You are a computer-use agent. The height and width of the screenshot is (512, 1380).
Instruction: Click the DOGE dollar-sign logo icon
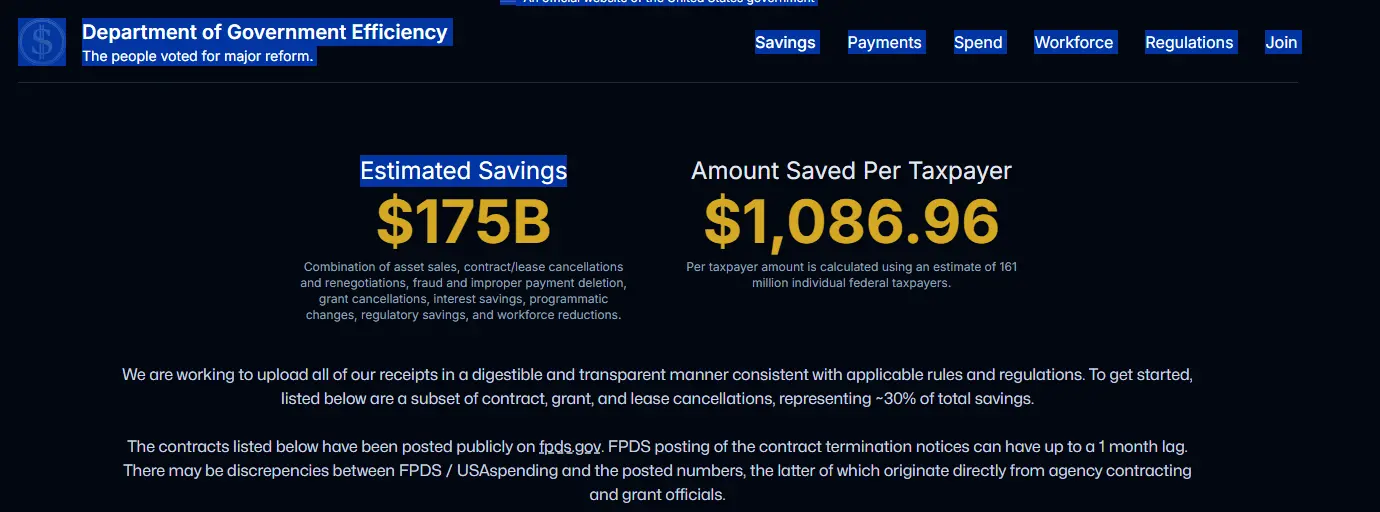coord(41,42)
